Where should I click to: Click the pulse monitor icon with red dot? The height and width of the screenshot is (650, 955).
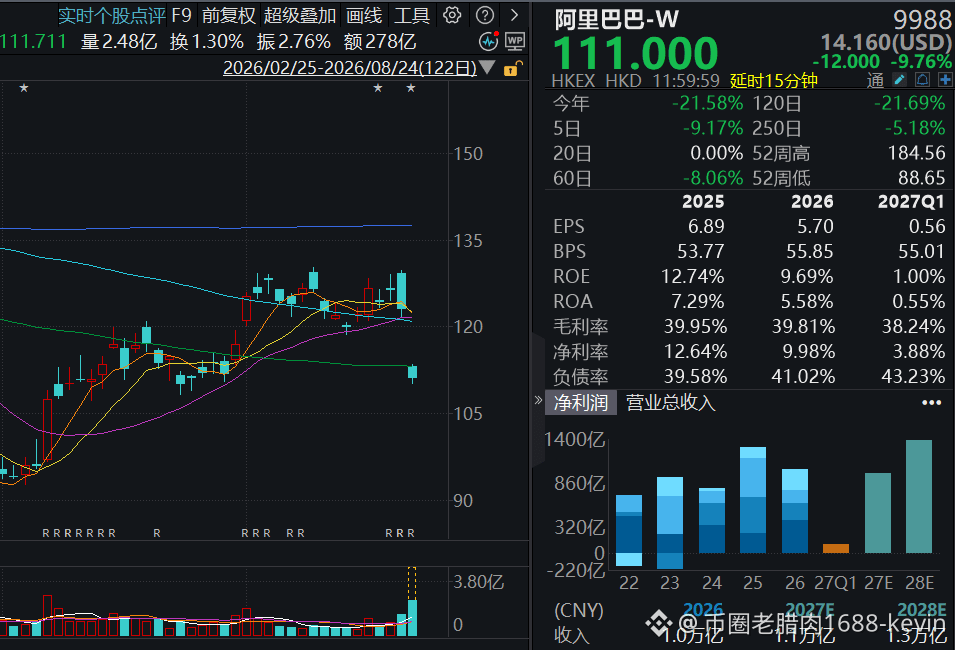pyautogui.click(x=489, y=41)
